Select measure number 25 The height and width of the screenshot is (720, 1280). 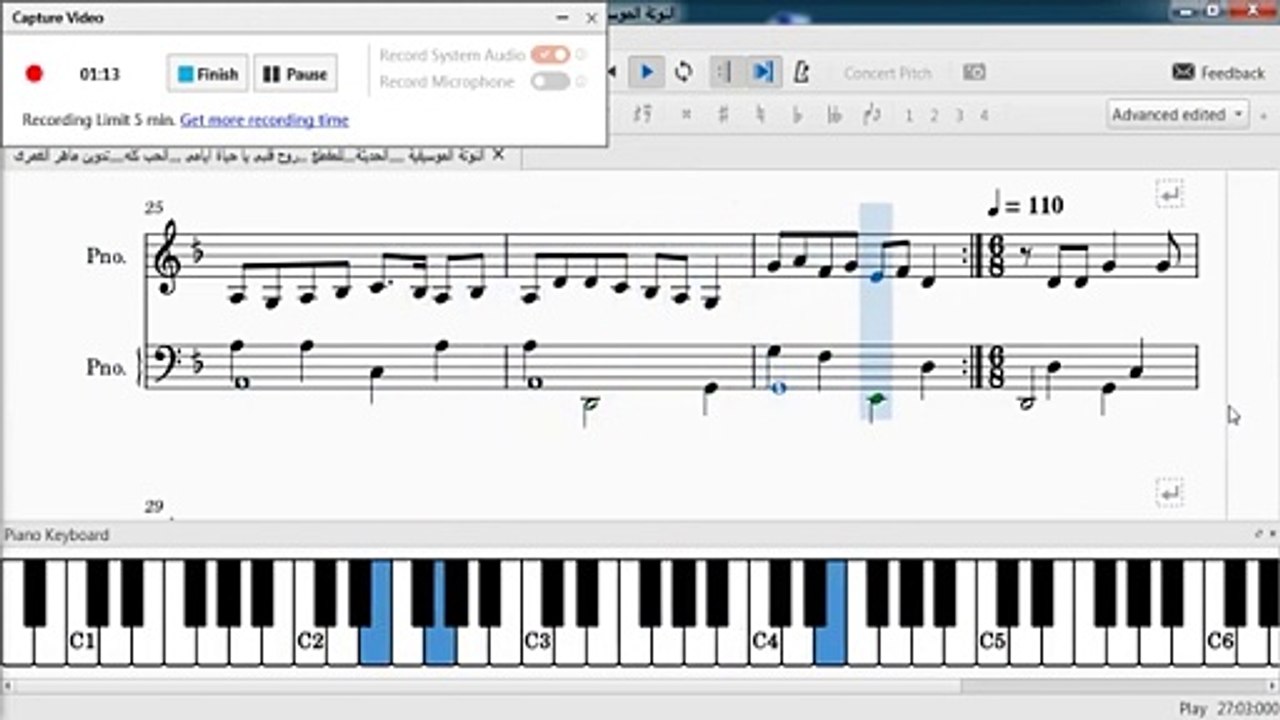tap(153, 208)
